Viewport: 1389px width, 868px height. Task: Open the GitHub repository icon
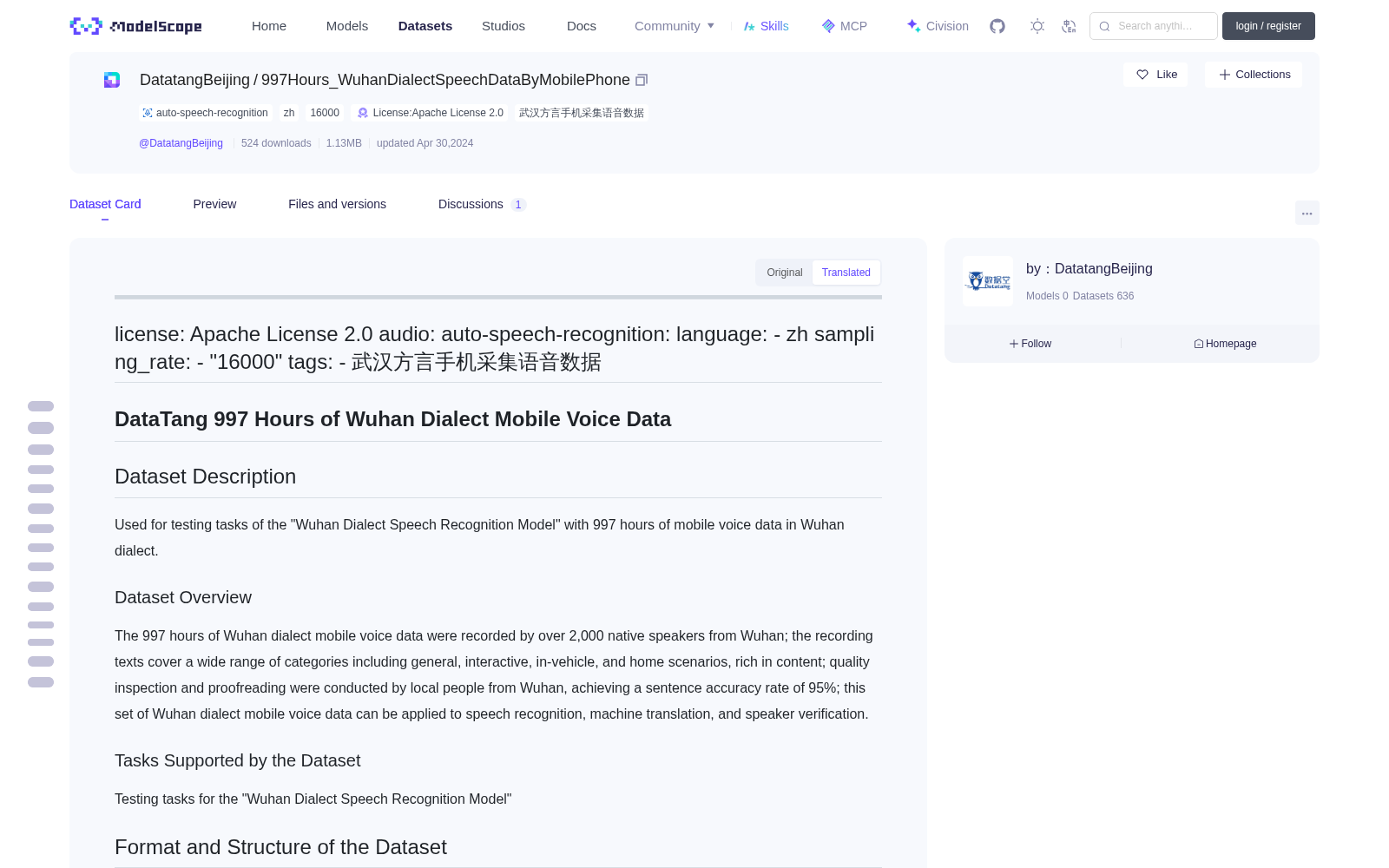coord(997,26)
